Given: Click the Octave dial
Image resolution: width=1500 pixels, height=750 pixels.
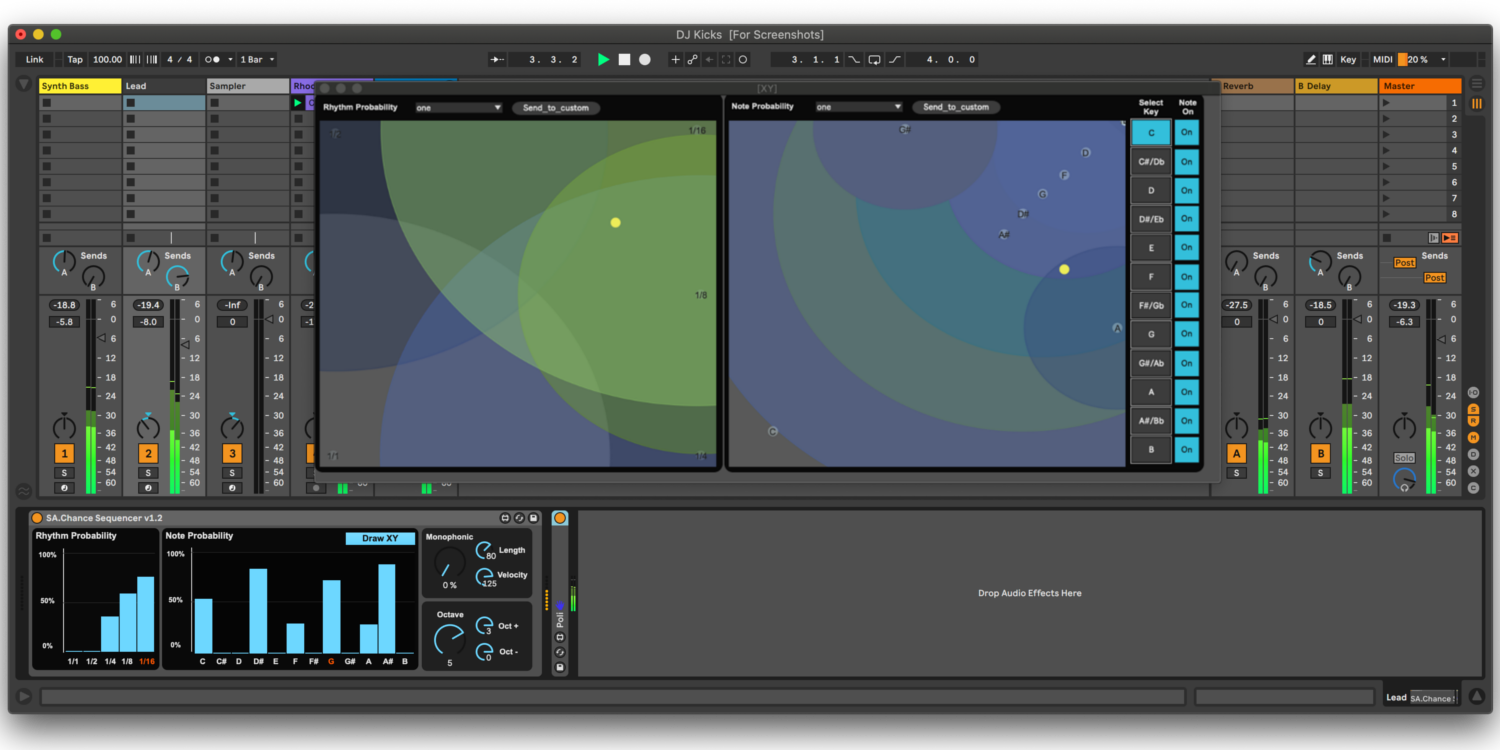Looking at the screenshot, I should [x=449, y=640].
